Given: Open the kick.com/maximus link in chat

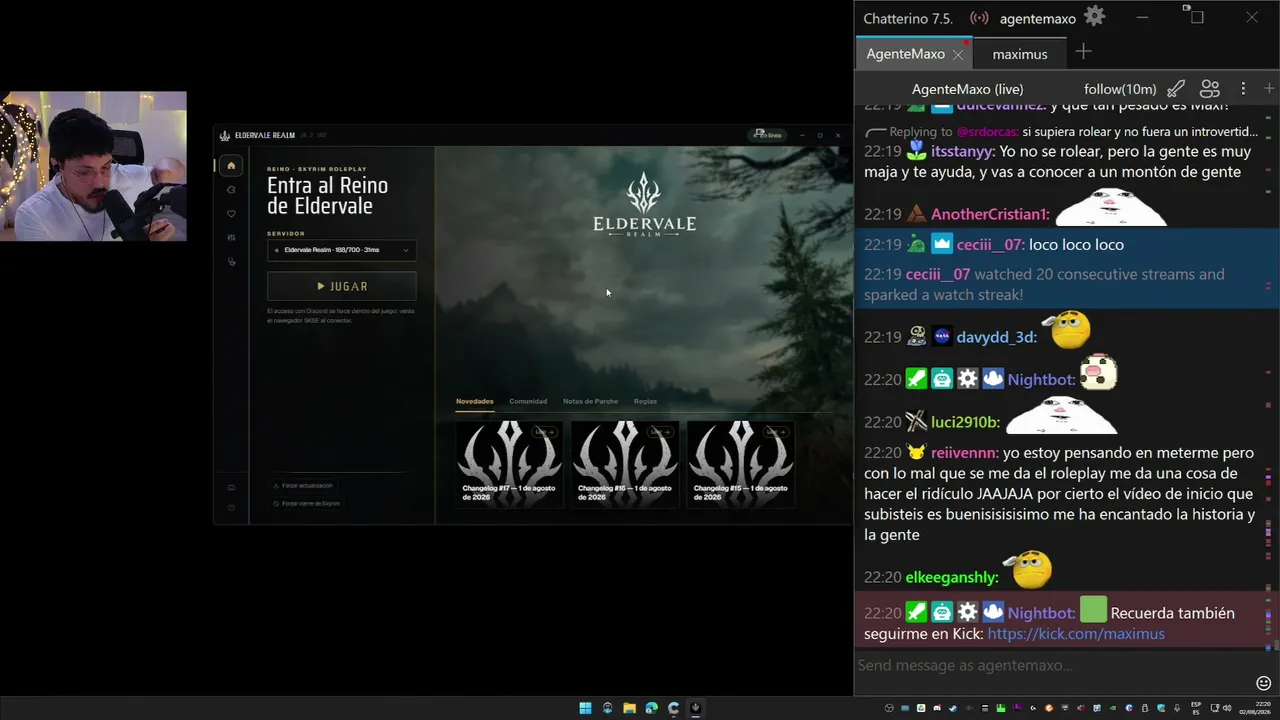Looking at the screenshot, I should (1076, 634).
